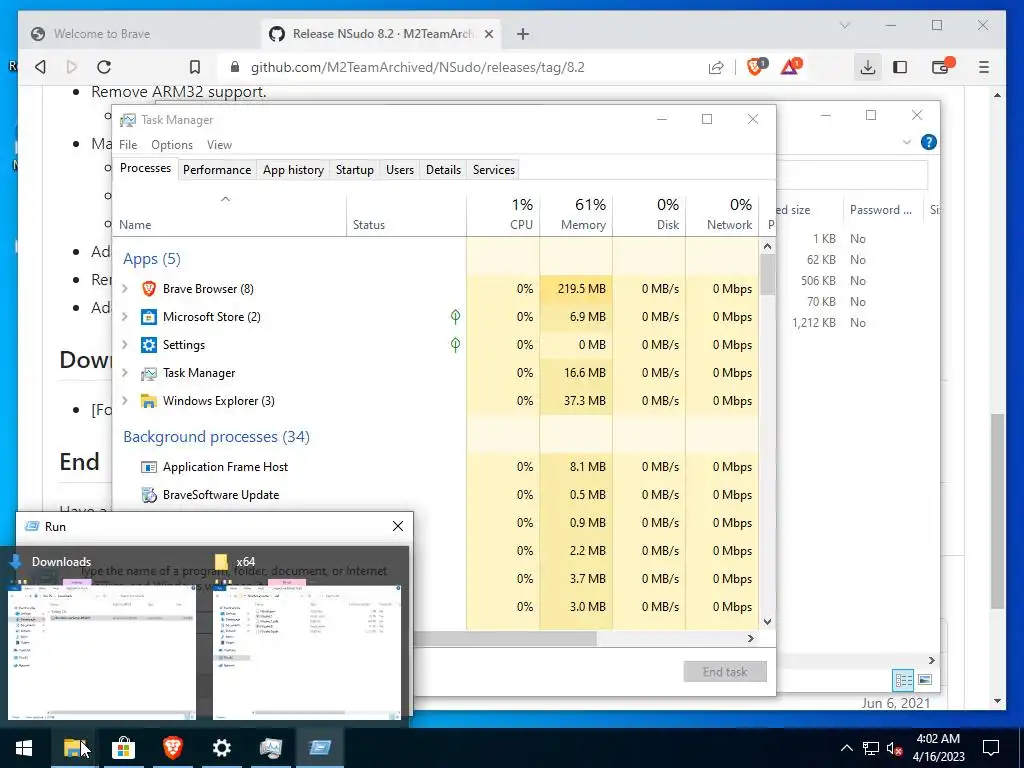Switch to the App history tab

[x=293, y=170]
